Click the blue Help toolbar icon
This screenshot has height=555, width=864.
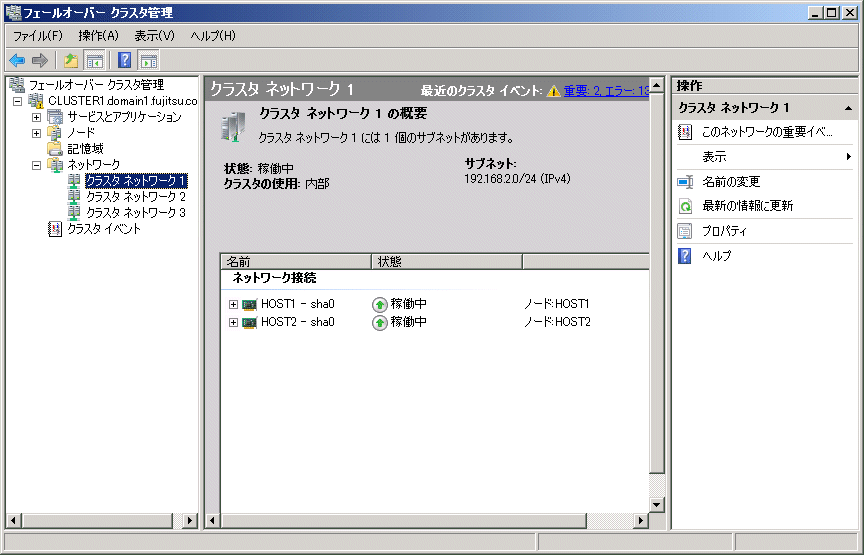tap(125, 60)
